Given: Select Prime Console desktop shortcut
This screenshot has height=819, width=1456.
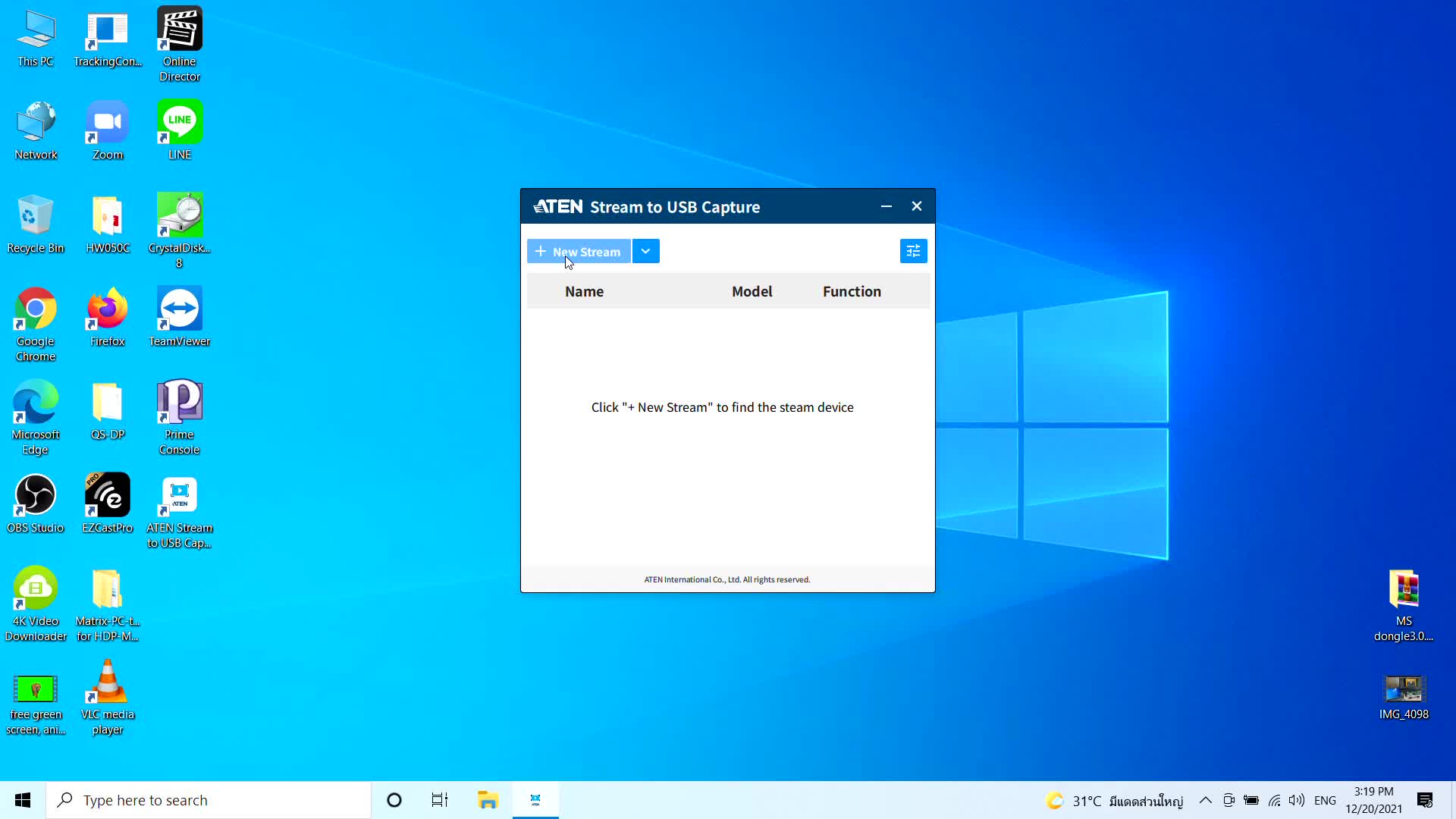Looking at the screenshot, I should pos(180,418).
